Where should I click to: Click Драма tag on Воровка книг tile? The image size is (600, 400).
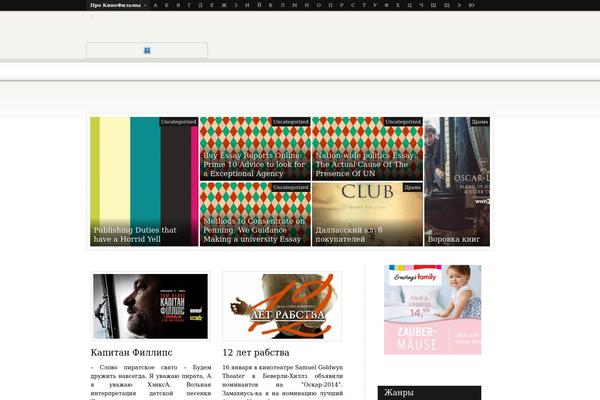pyautogui.click(x=480, y=122)
